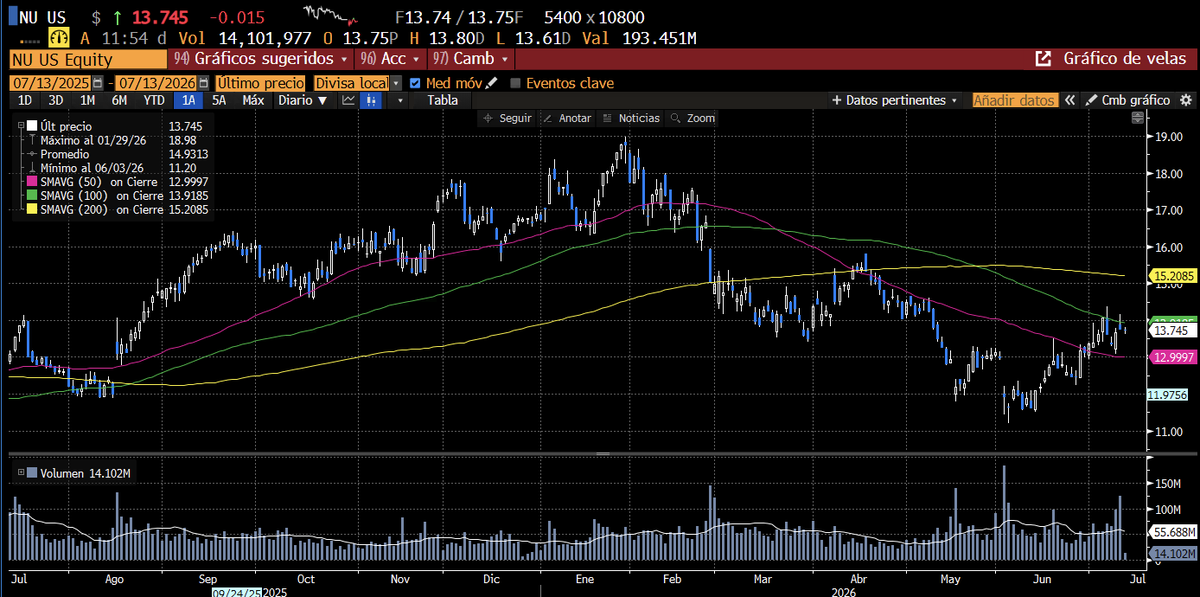The image size is (1200, 597).
Task: Click the yellow SMAVG (200) legend swatch
Action: 33,210
